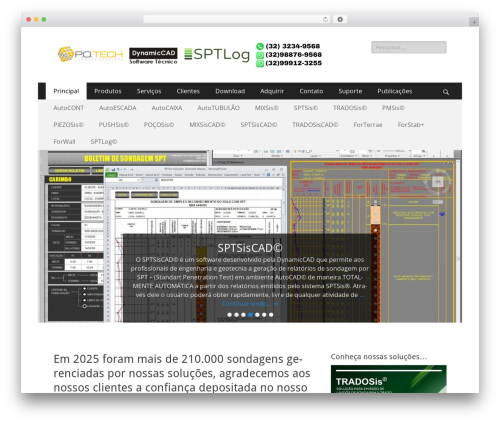Click the POTECH logo
The image size is (500, 423).
(90, 54)
